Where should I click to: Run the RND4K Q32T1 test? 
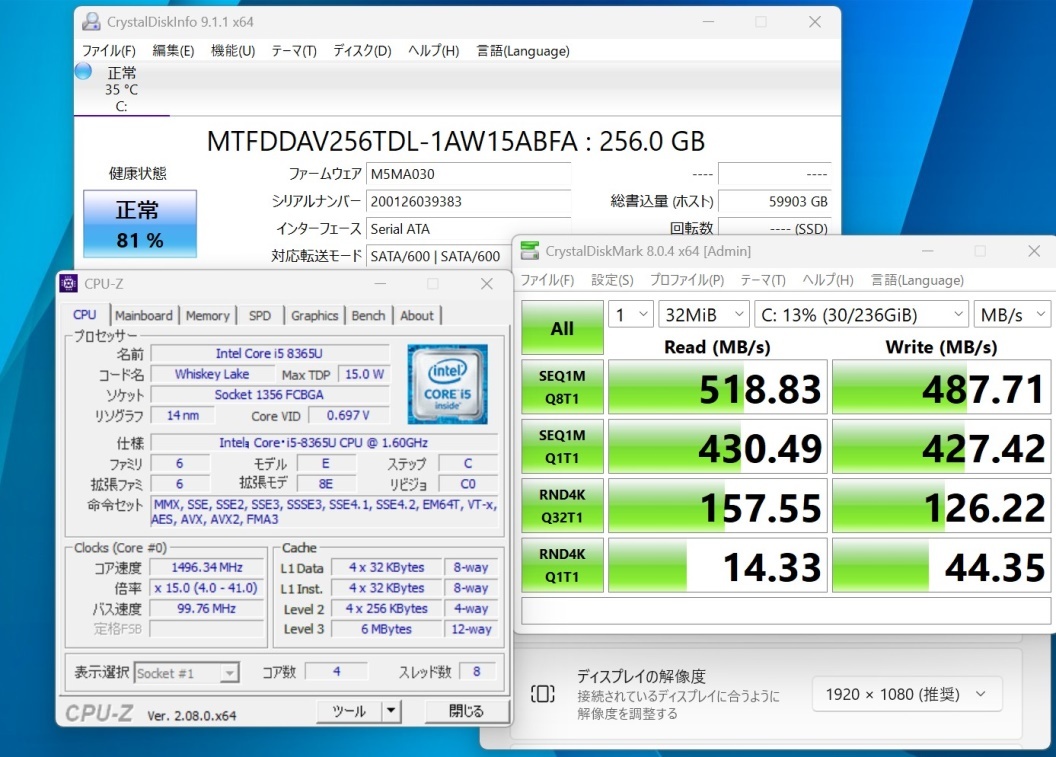tap(562, 505)
